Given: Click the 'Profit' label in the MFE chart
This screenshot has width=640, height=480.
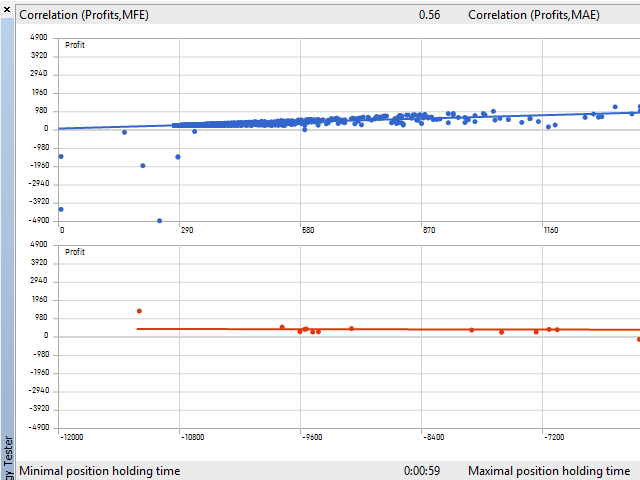Looking at the screenshot, I should click(x=75, y=45).
